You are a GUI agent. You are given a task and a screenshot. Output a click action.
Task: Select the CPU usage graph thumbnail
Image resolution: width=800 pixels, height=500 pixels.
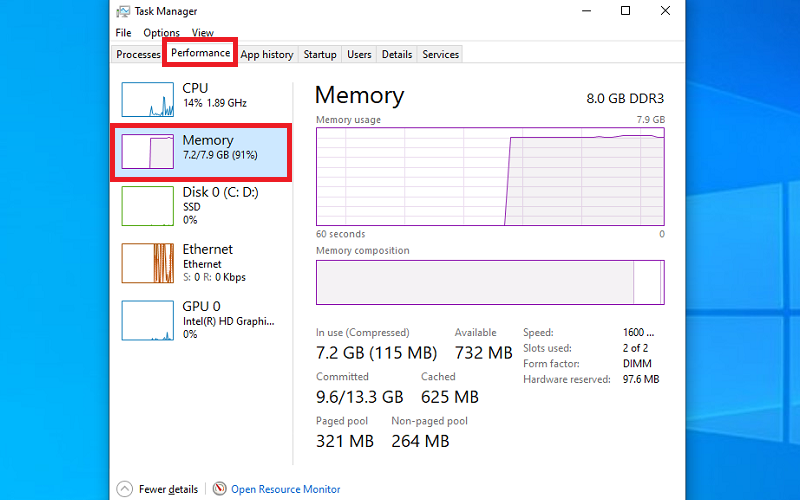tap(148, 99)
